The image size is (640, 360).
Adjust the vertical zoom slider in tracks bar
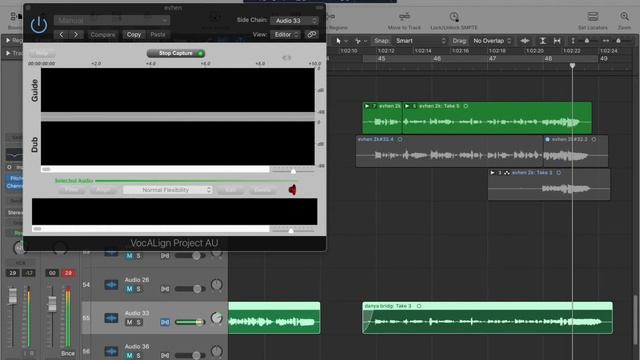[587, 41]
